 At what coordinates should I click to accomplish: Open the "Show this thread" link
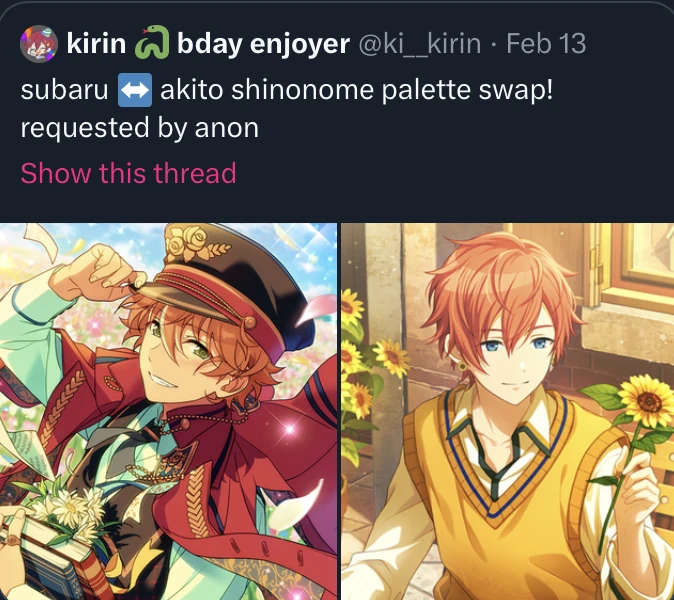(x=129, y=173)
